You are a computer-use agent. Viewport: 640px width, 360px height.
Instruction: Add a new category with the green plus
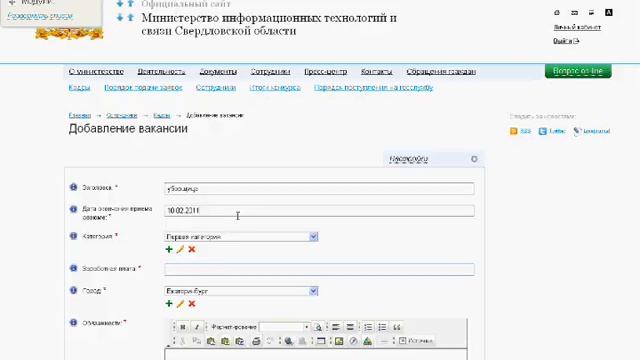point(169,249)
